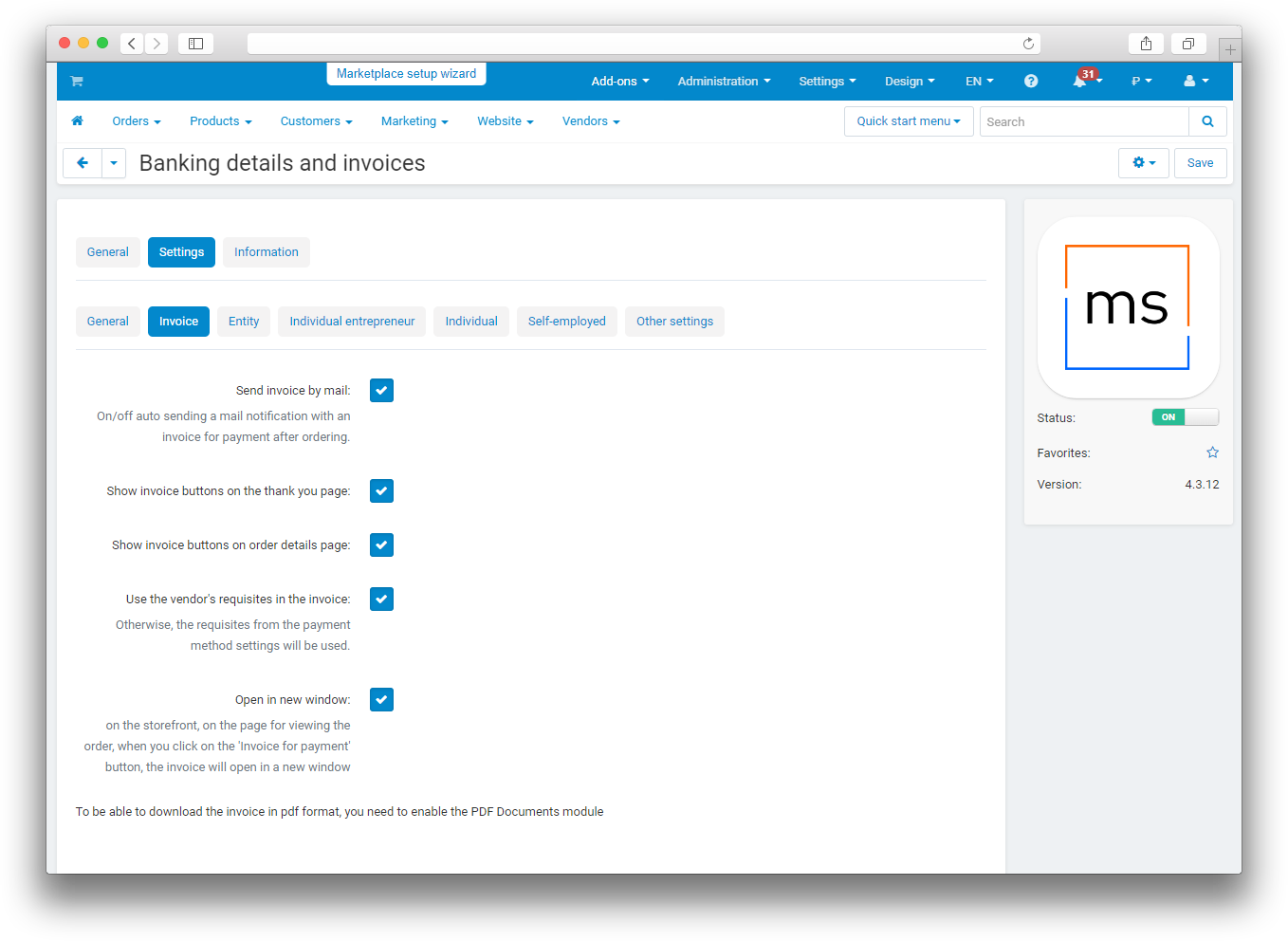Click the blue back arrow button

[x=83, y=163]
